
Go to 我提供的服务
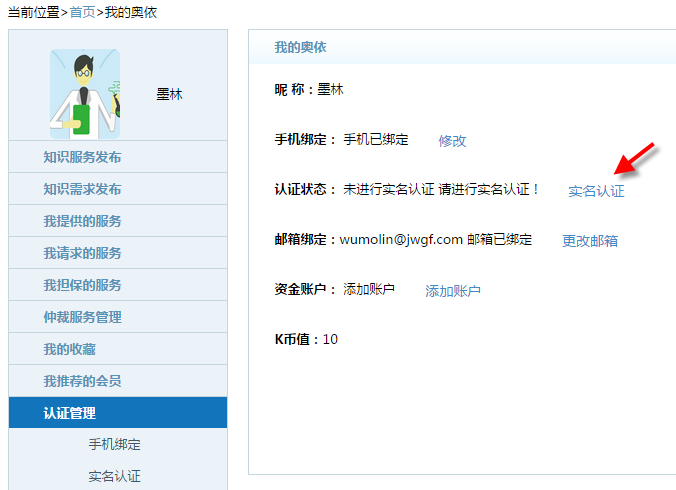tap(118, 221)
